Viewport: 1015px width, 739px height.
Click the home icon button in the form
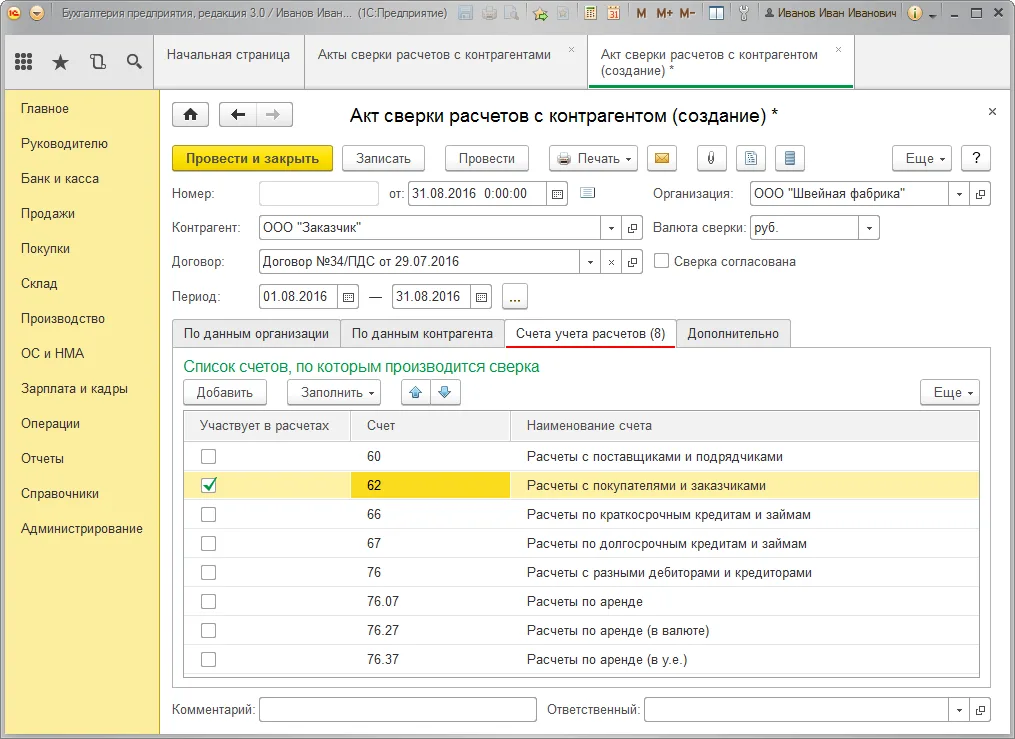(190, 114)
